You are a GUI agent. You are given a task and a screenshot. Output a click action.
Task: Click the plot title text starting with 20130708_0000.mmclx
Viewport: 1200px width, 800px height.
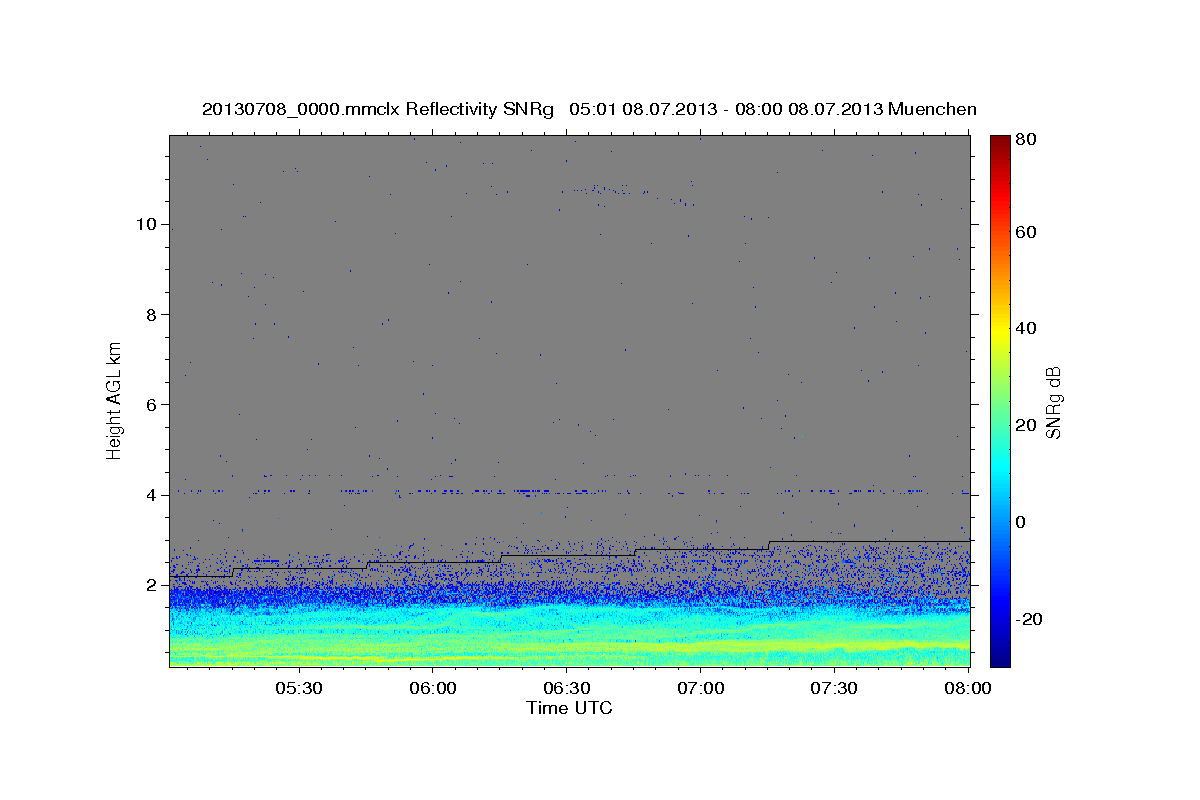point(589,109)
